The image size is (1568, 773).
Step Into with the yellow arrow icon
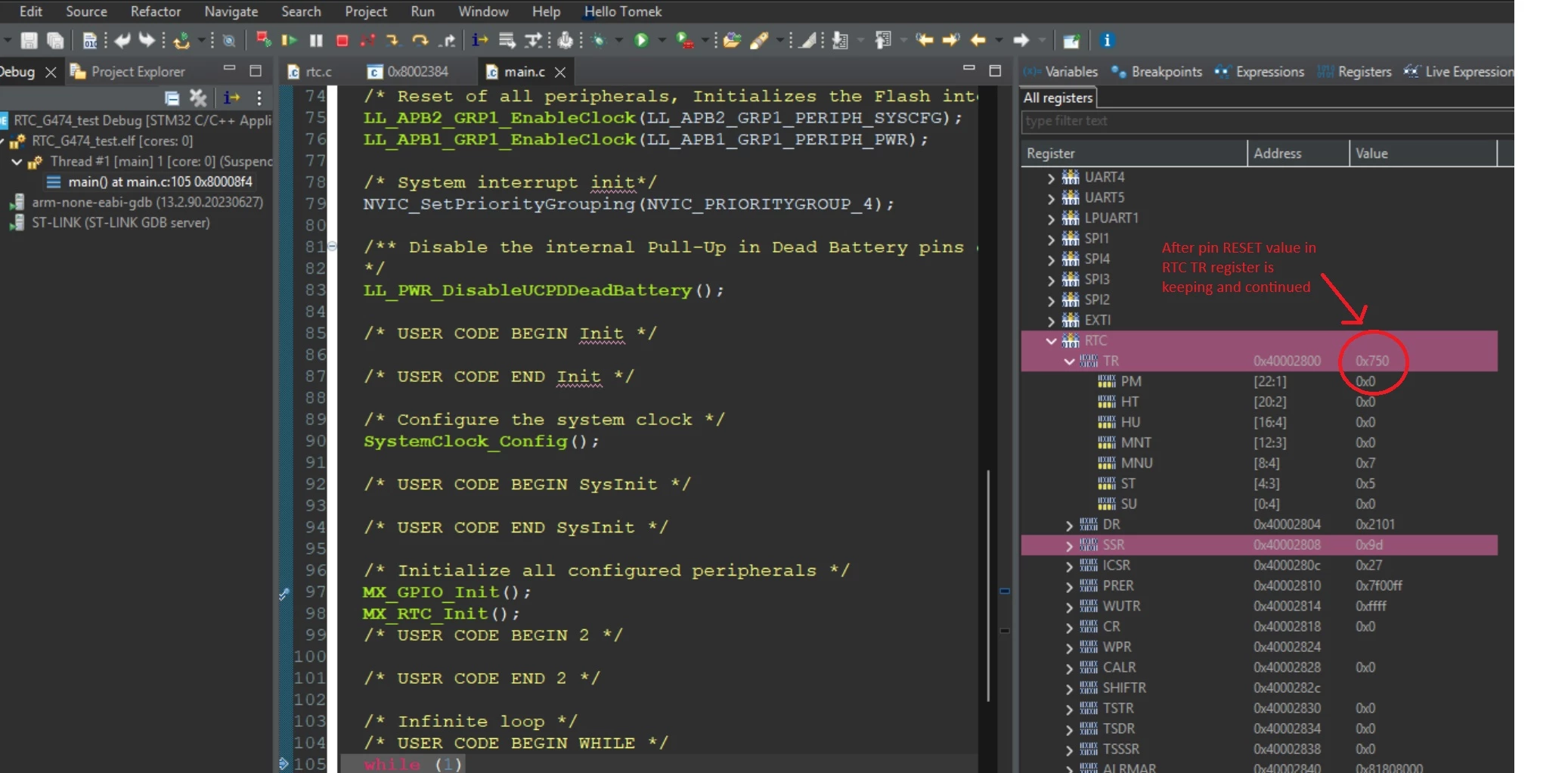coord(393,40)
